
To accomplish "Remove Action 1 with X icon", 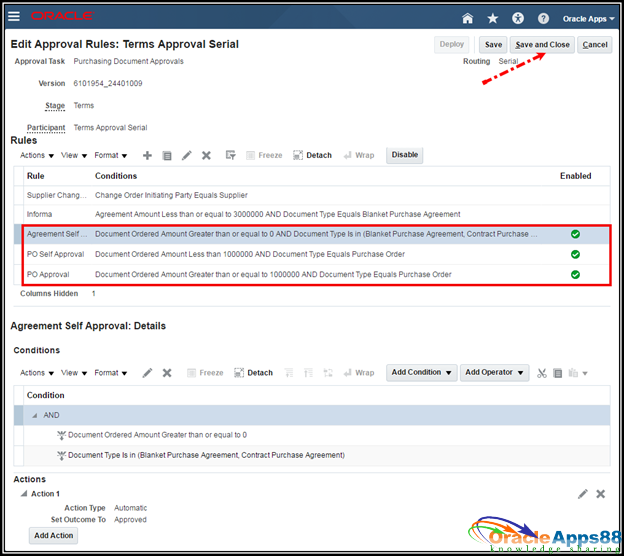I will tap(601, 494).
